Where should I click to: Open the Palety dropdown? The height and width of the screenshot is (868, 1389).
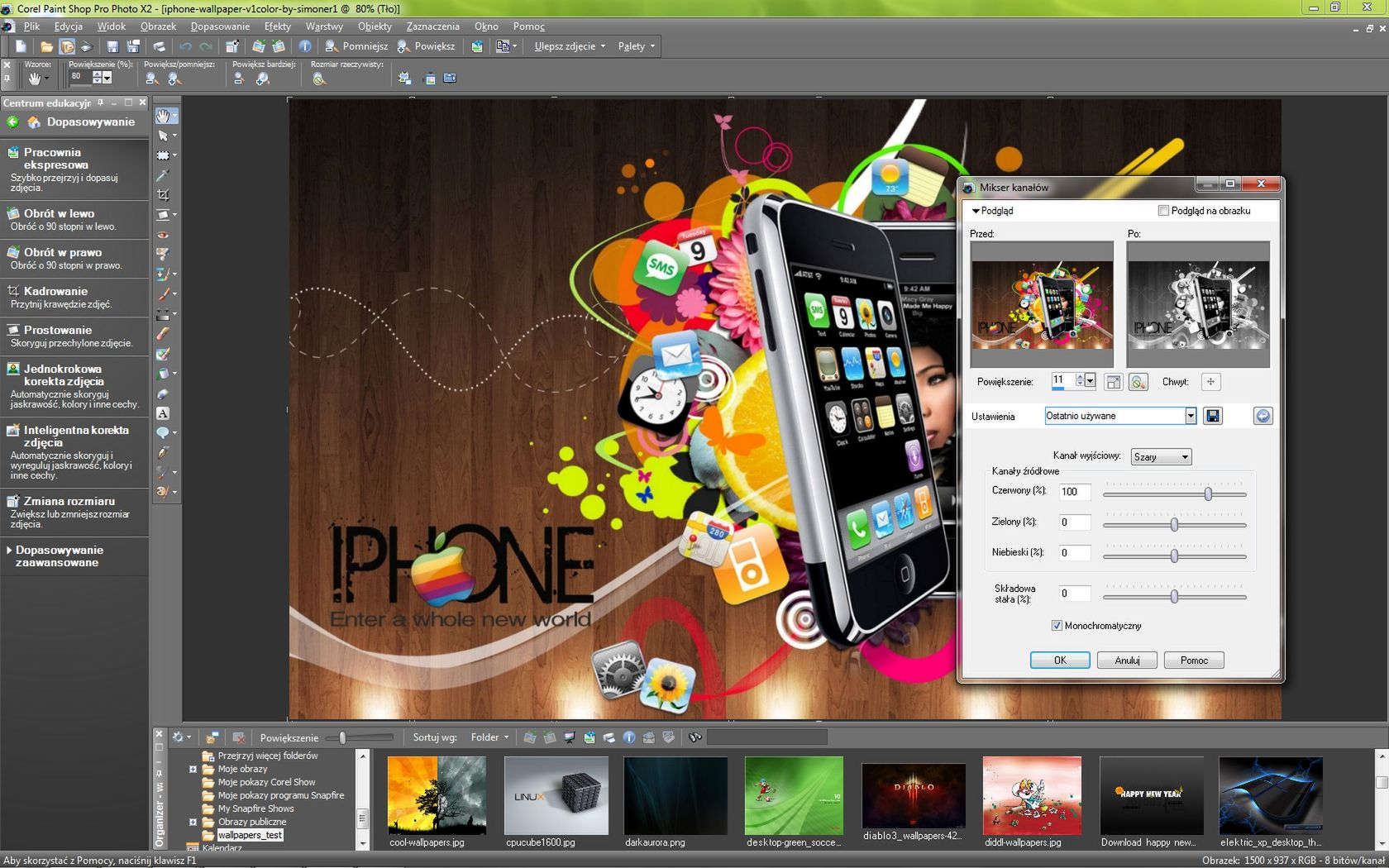[x=637, y=46]
